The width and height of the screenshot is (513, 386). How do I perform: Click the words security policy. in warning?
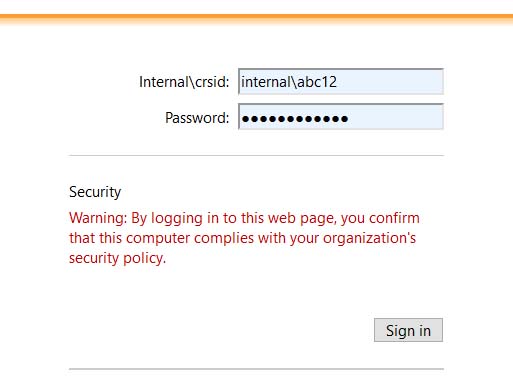coord(117,258)
